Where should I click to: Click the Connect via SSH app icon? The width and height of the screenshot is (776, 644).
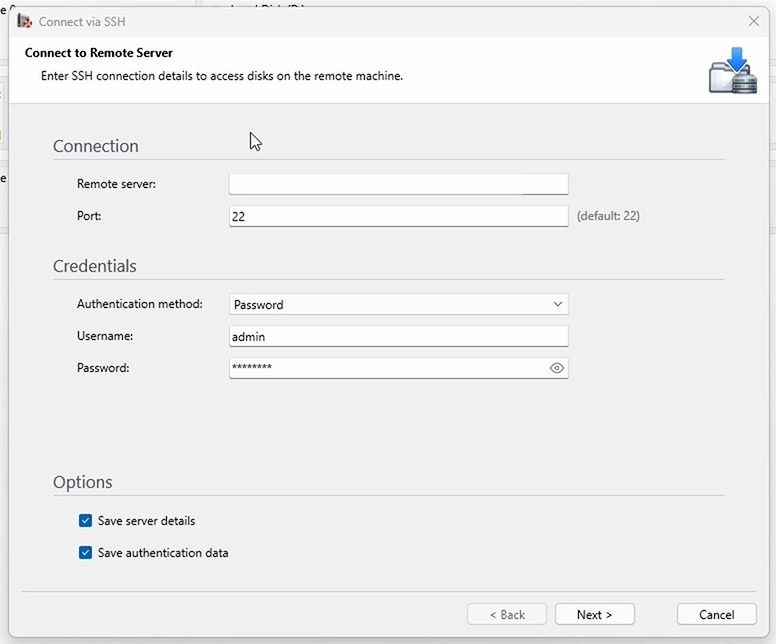tap(24, 21)
